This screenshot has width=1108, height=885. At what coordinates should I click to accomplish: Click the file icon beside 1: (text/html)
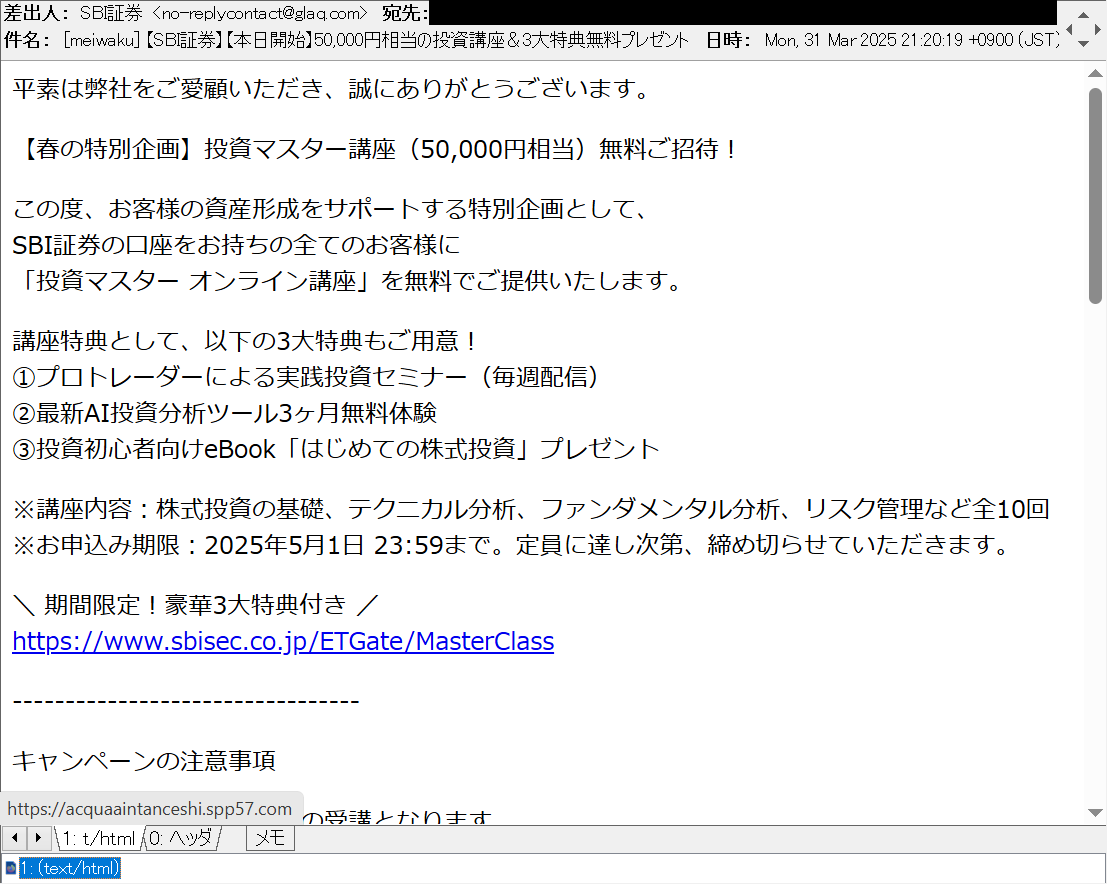[10, 867]
